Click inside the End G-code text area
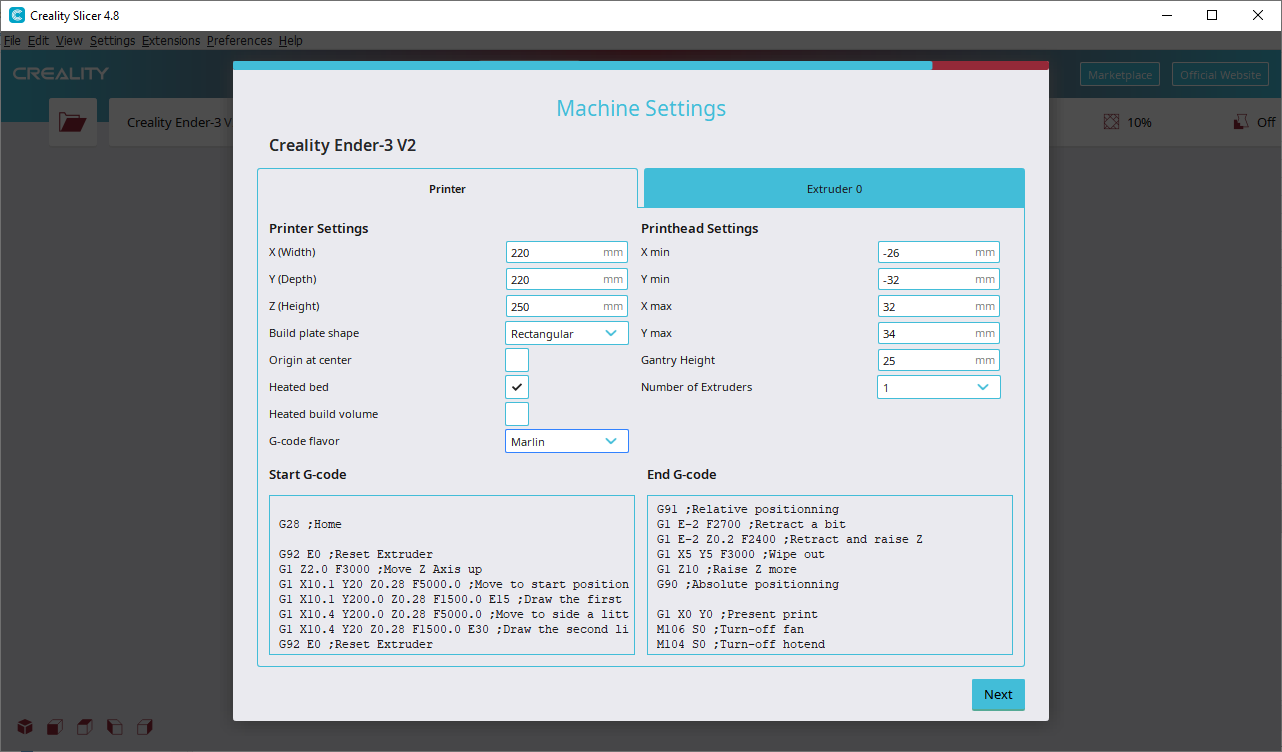Viewport: 1282px width, 752px height. [x=830, y=575]
